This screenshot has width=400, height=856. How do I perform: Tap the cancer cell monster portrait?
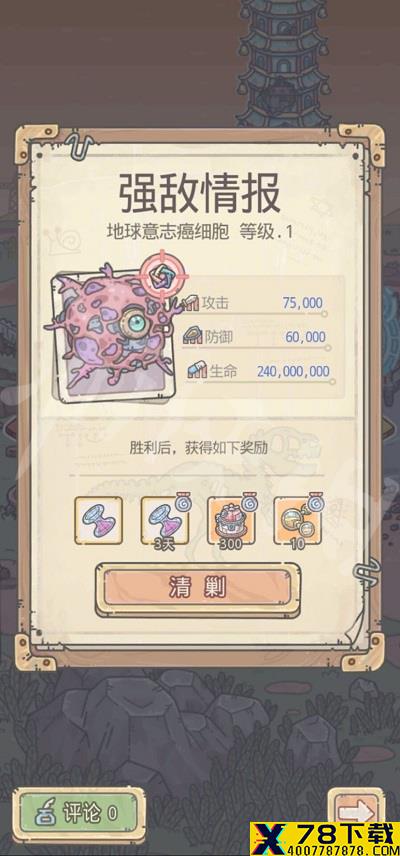click(110, 331)
